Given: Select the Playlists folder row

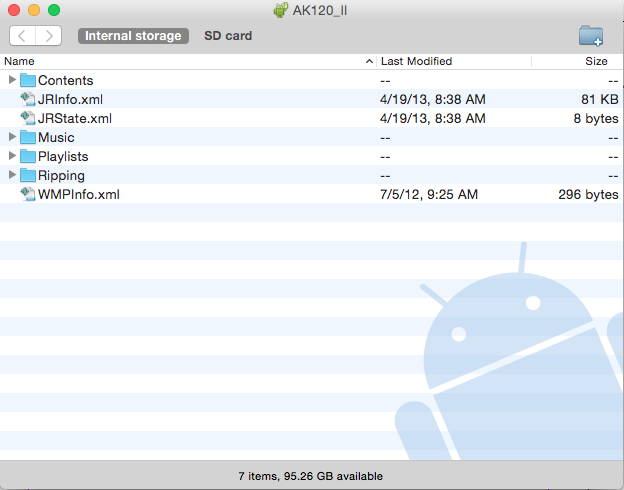Looking at the screenshot, I should click(312, 156).
